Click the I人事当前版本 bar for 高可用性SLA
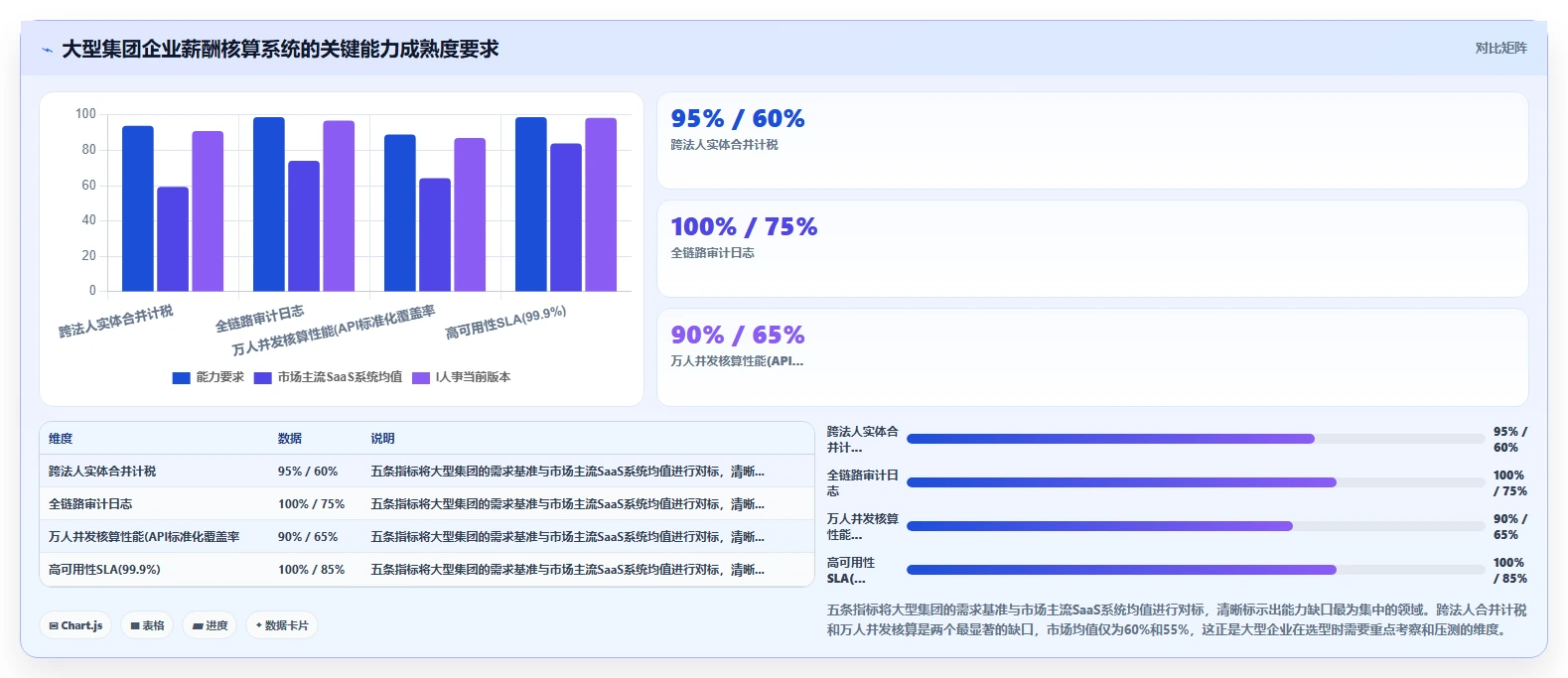This screenshot has width=1568, height=678. 601,204
